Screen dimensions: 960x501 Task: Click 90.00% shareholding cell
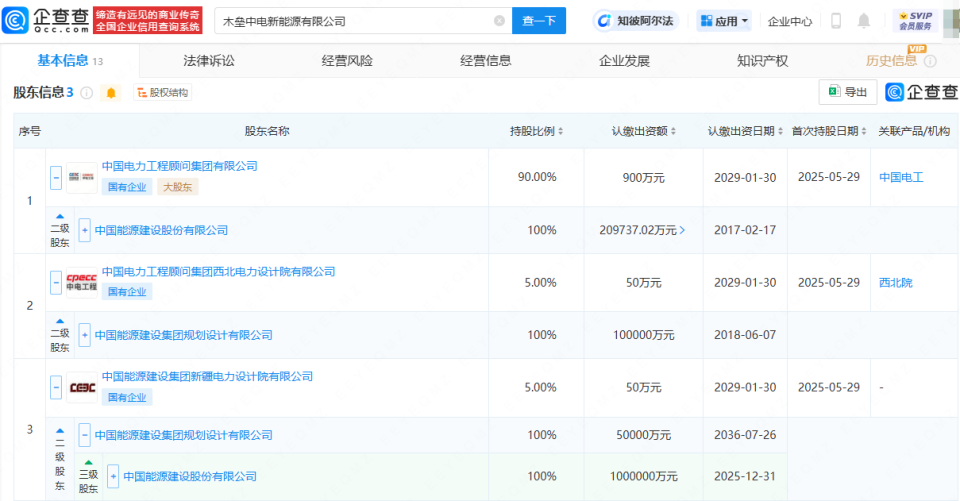point(537,177)
